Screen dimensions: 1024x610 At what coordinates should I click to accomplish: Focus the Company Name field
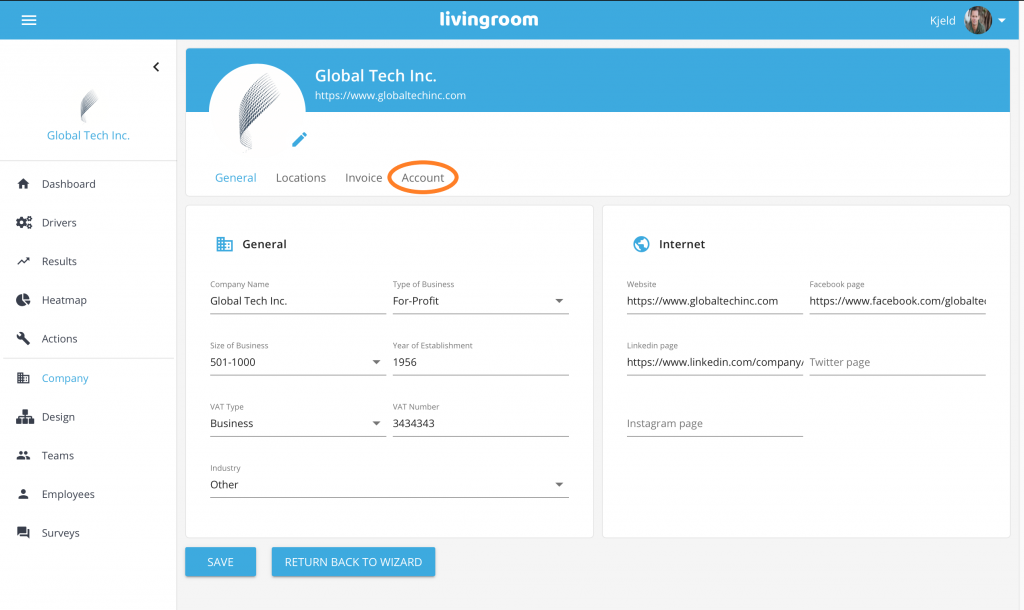[x=298, y=301]
